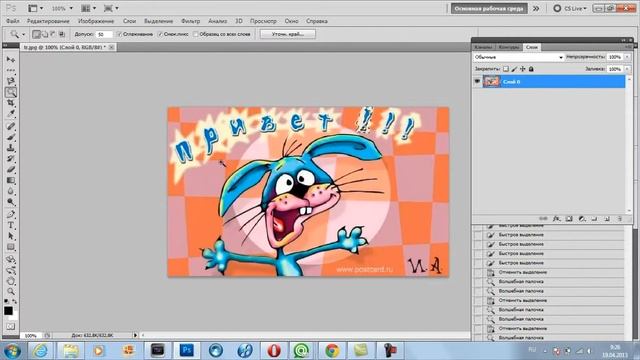
Task: Select the Eyedropper tool
Action: click(11, 113)
